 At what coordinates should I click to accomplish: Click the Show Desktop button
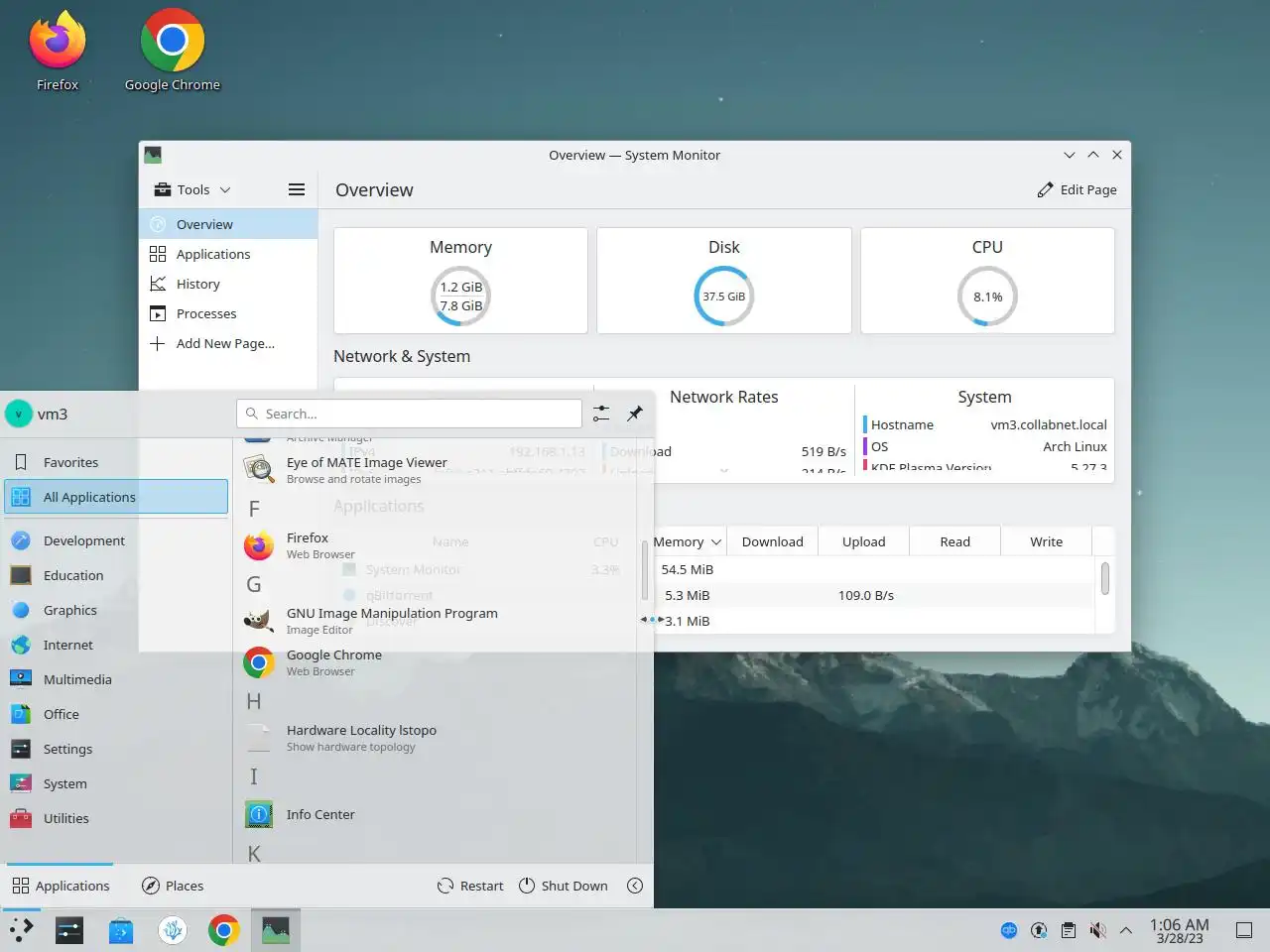[x=1243, y=930]
